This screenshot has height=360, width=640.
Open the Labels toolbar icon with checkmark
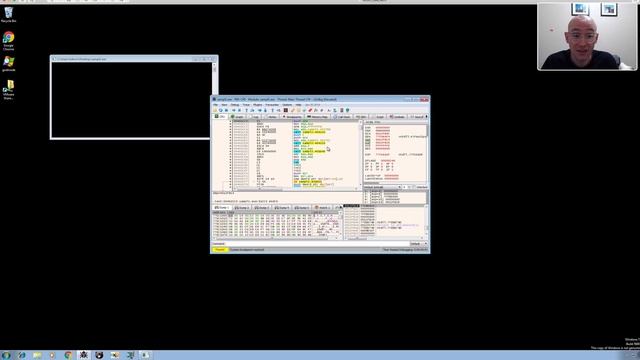304,110
